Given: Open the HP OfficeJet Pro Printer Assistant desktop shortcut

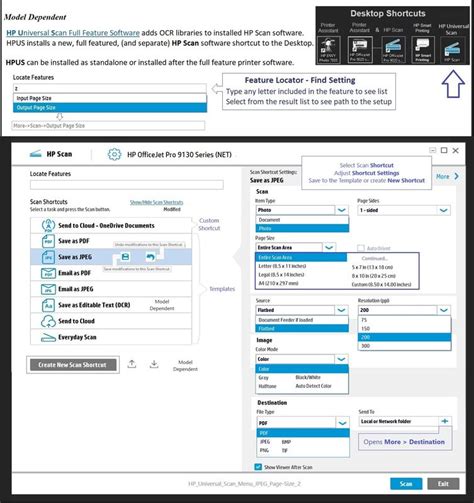Looking at the screenshot, I should pos(360,50).
